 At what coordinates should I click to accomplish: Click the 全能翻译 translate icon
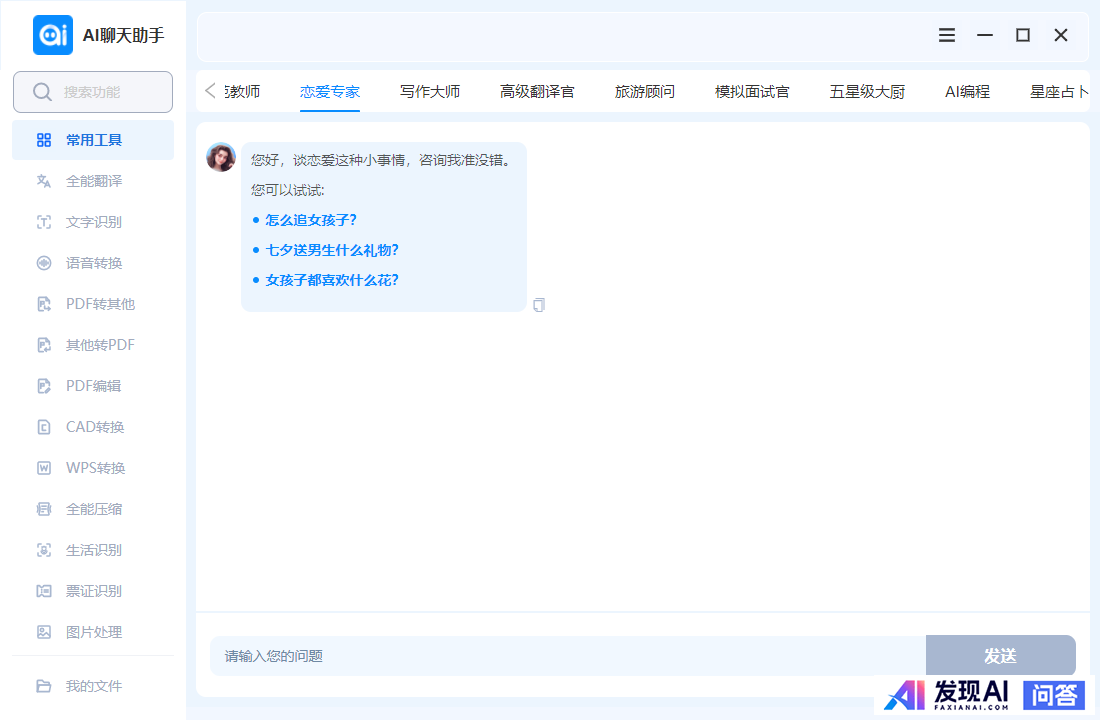point(43,181)
